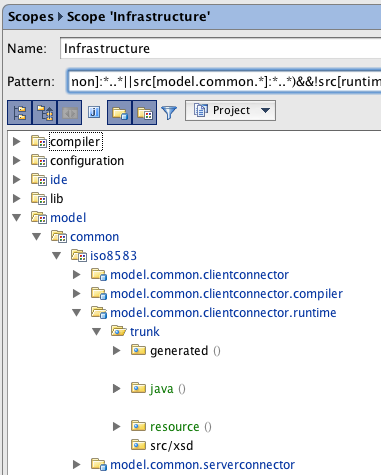Click the Scopes breadcrumb link
The image size is (381, 475).
(x=31, y=17)
